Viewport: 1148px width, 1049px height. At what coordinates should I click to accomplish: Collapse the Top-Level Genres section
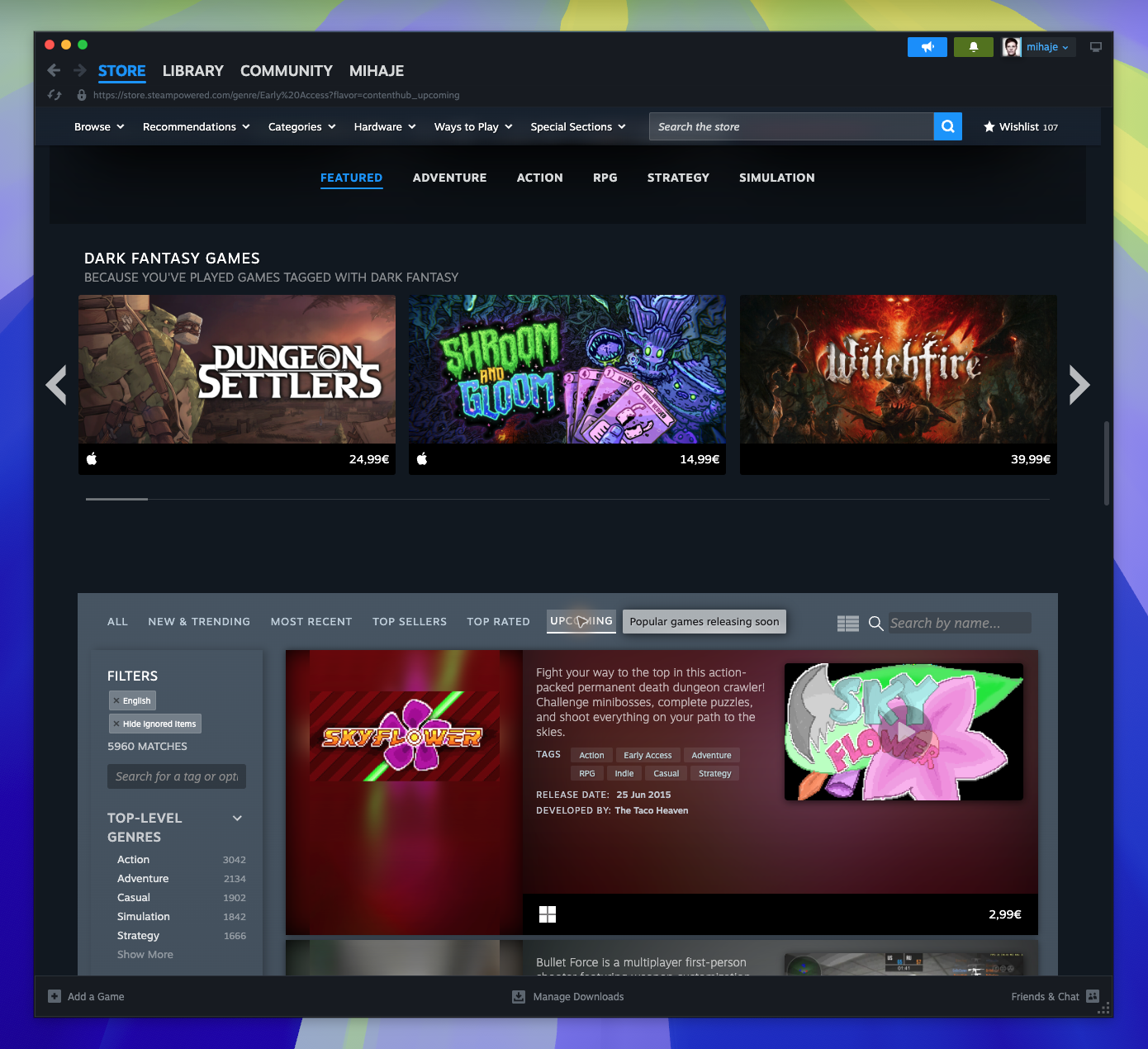pos(237,818)
